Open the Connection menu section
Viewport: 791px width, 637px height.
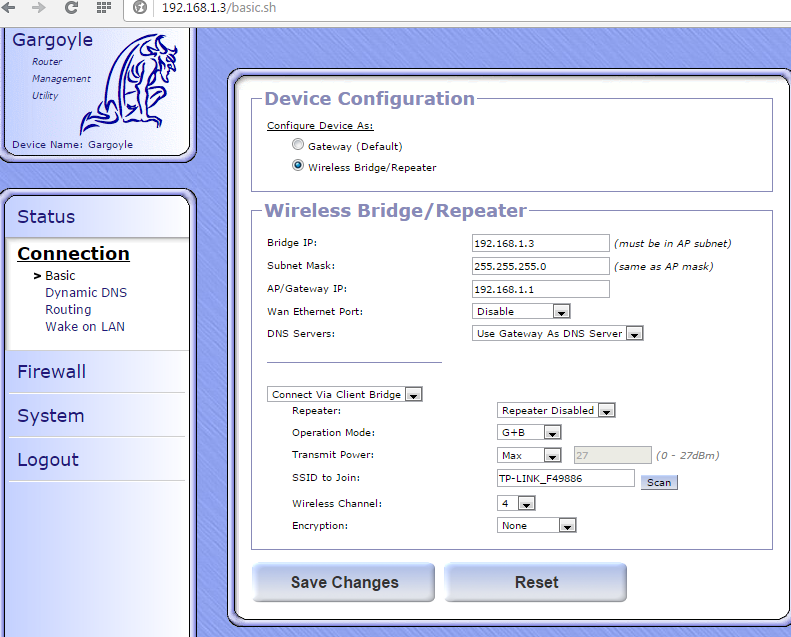(x=74, y=254)
